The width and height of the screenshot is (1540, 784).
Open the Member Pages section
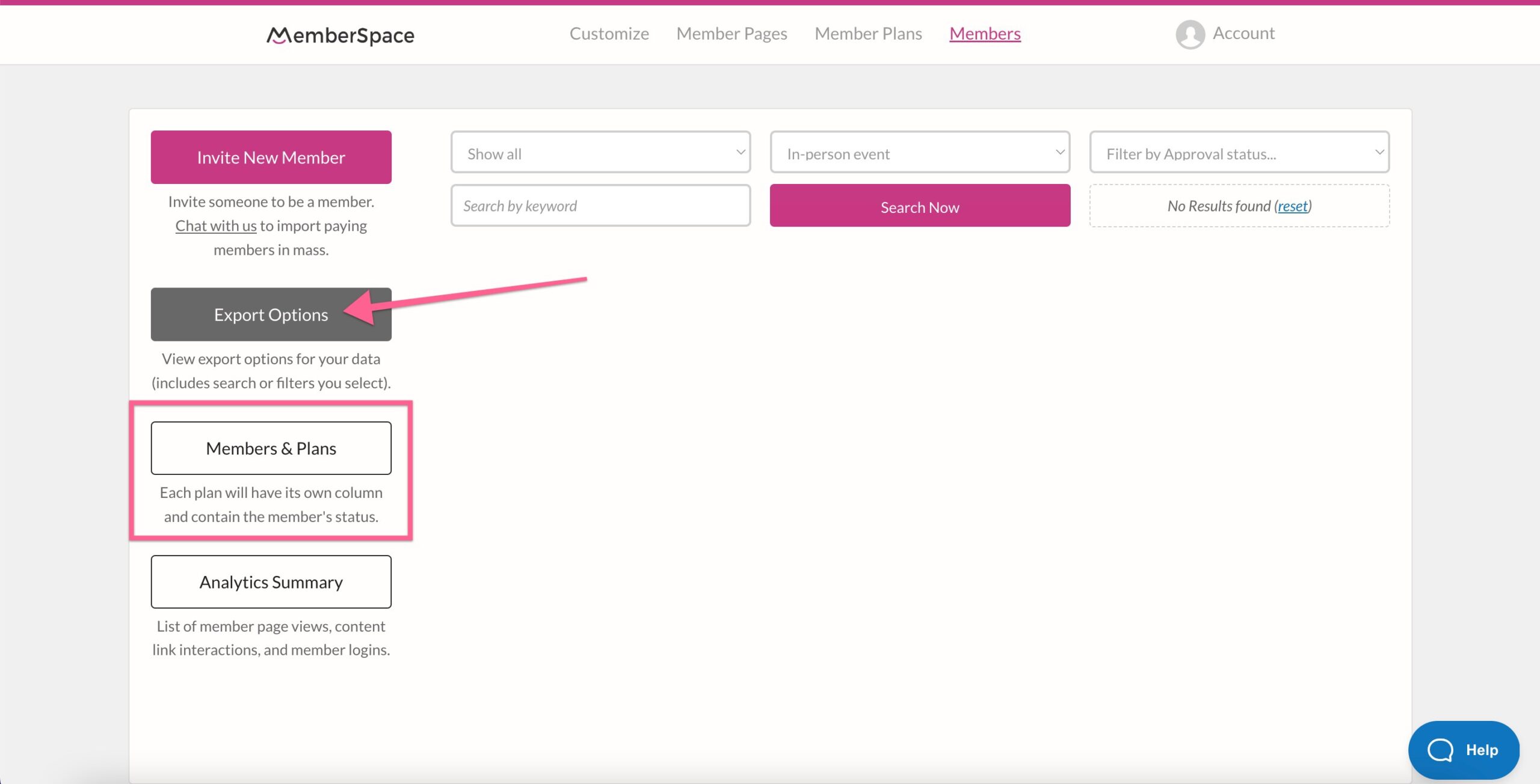coord(731,34)
